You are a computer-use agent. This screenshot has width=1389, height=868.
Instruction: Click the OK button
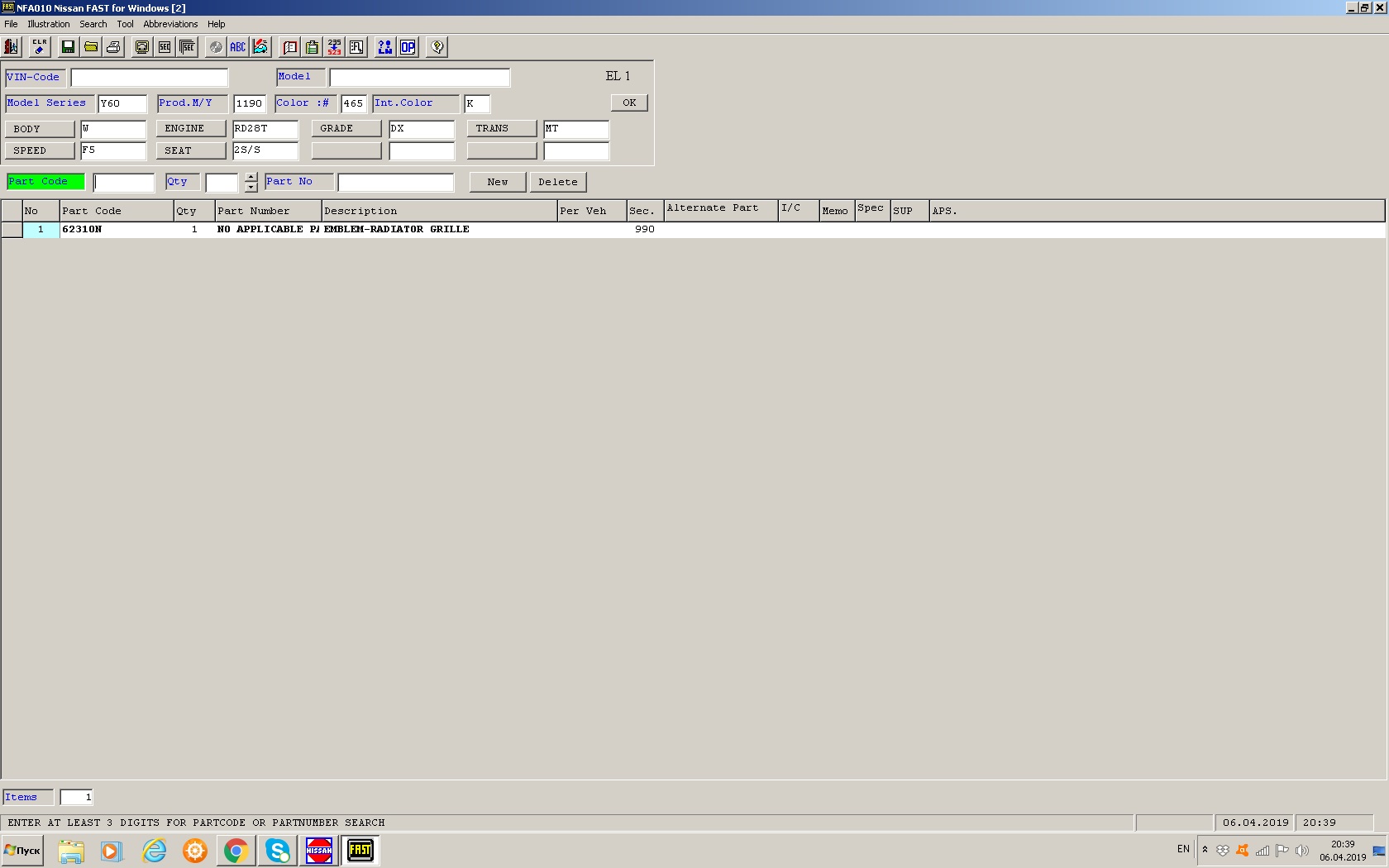tap(629, 103)
